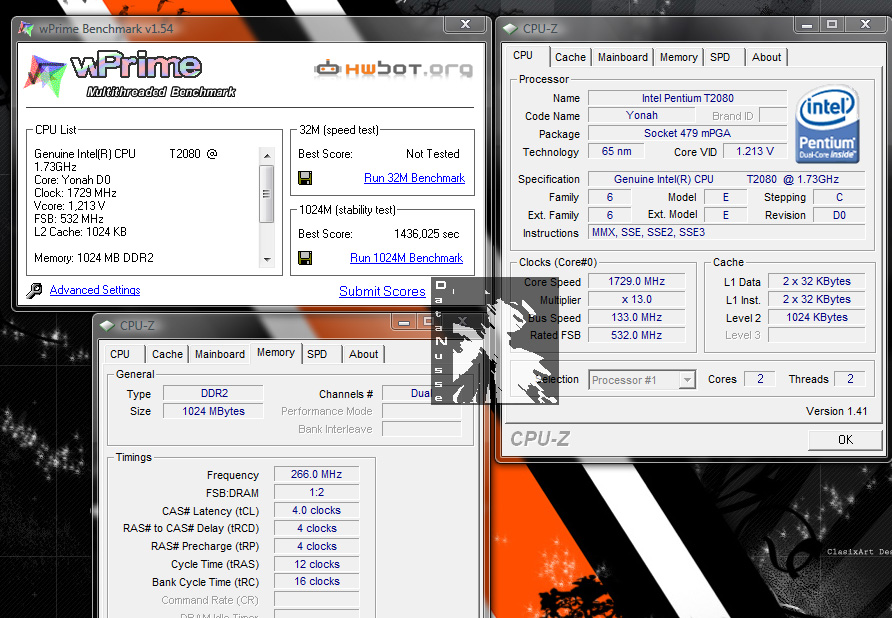Maximize the right CPU-Z window
Screen dimensions: 892x618
832,24
